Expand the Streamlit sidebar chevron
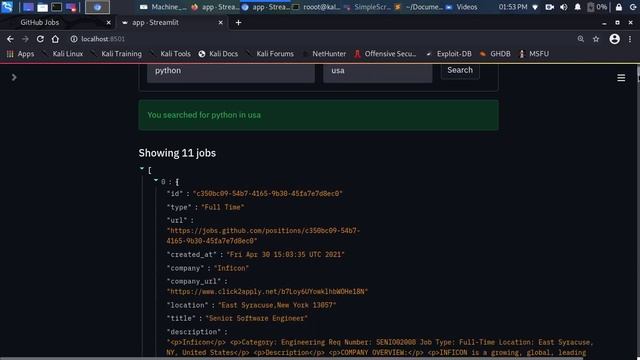Screen dimensions: 640x360 pos(14,77)
